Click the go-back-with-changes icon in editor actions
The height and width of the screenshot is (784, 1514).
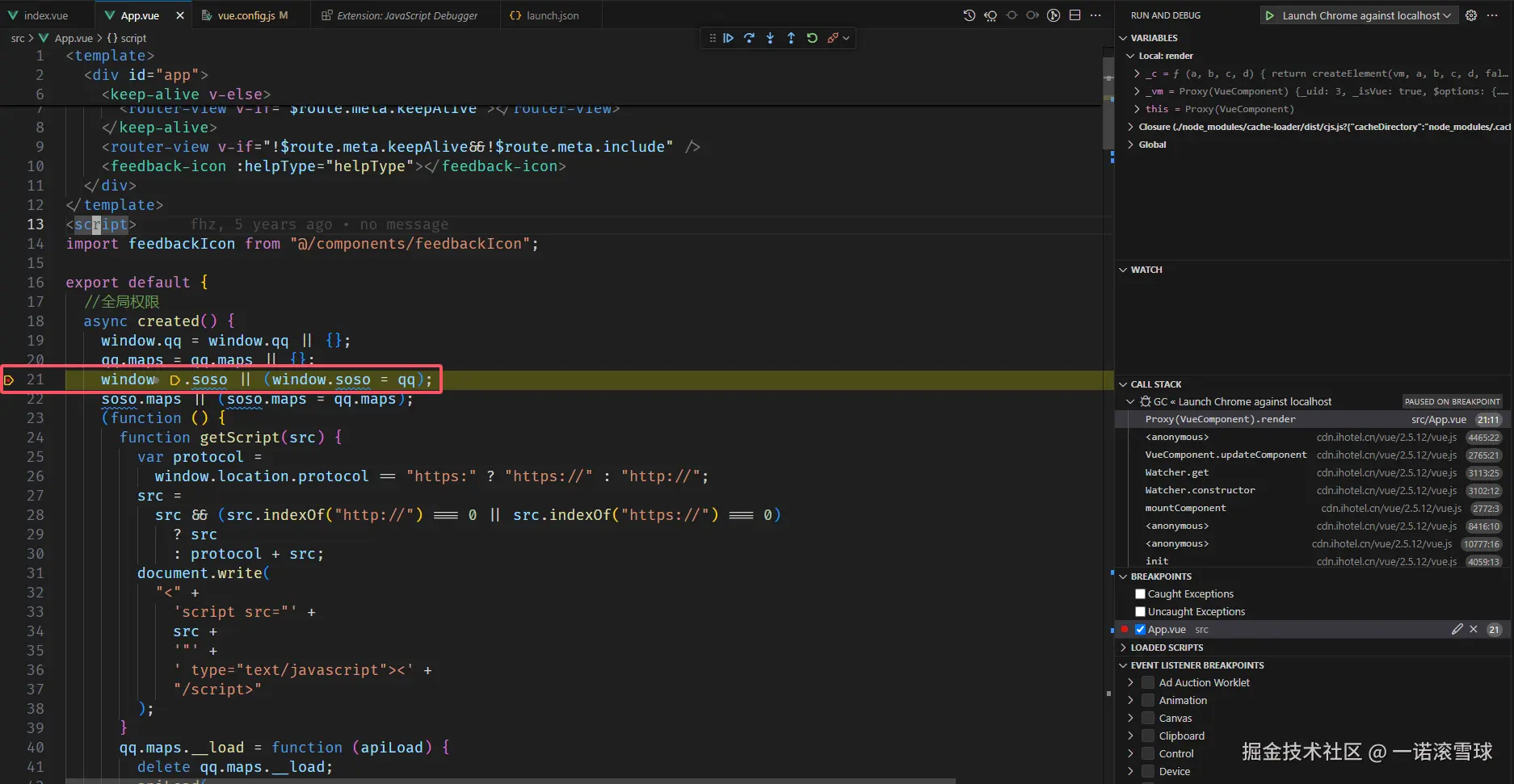[x=990, y=15]
